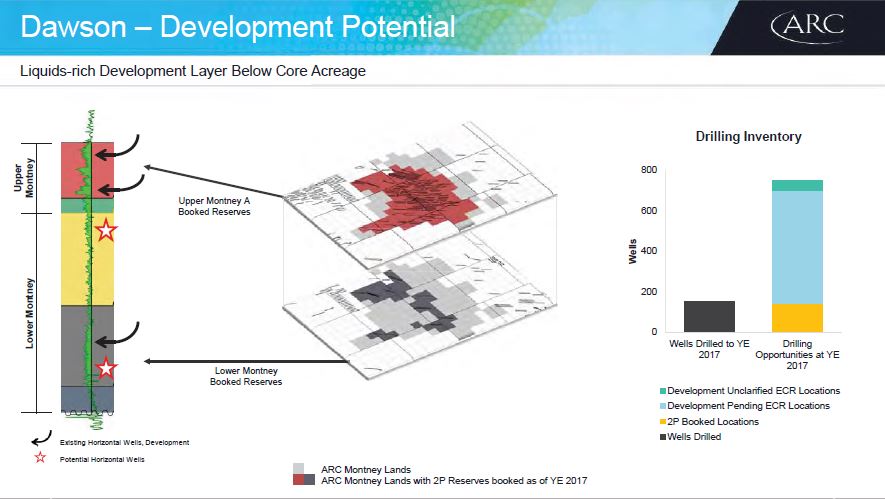Click the light blue Development Pending ECR legend swatch

[x=663, y=406]
